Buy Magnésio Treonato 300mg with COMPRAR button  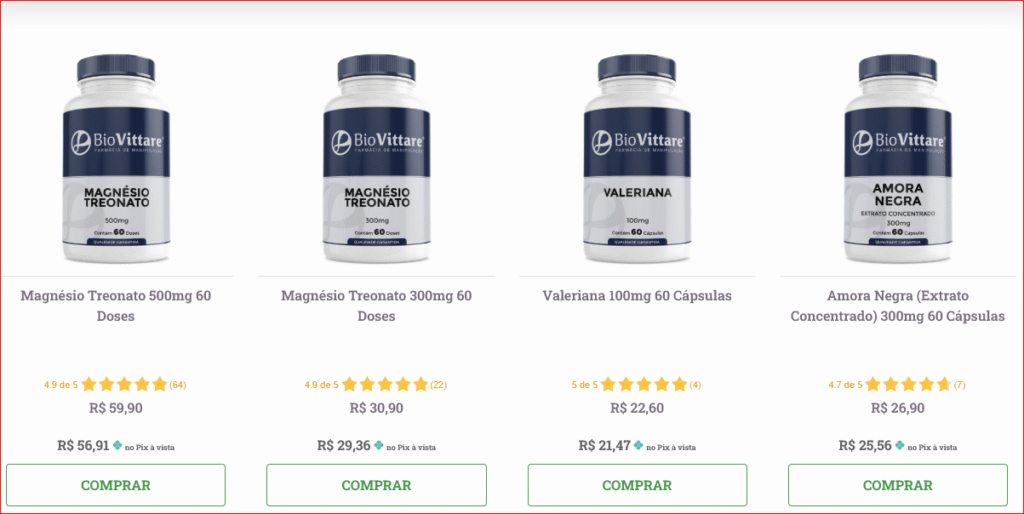pyautogui.click(x=376, y=485)
